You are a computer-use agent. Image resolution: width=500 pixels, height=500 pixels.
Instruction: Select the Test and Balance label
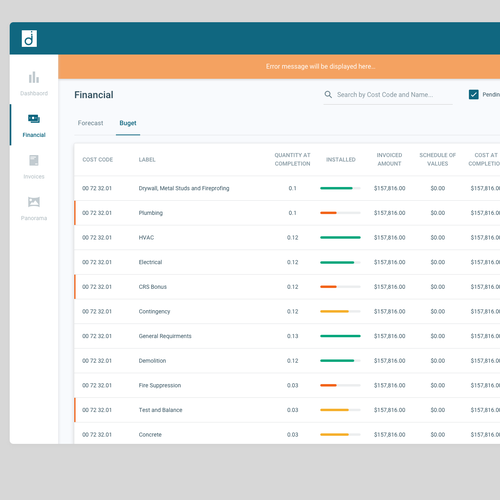click(x=160, y=410)
